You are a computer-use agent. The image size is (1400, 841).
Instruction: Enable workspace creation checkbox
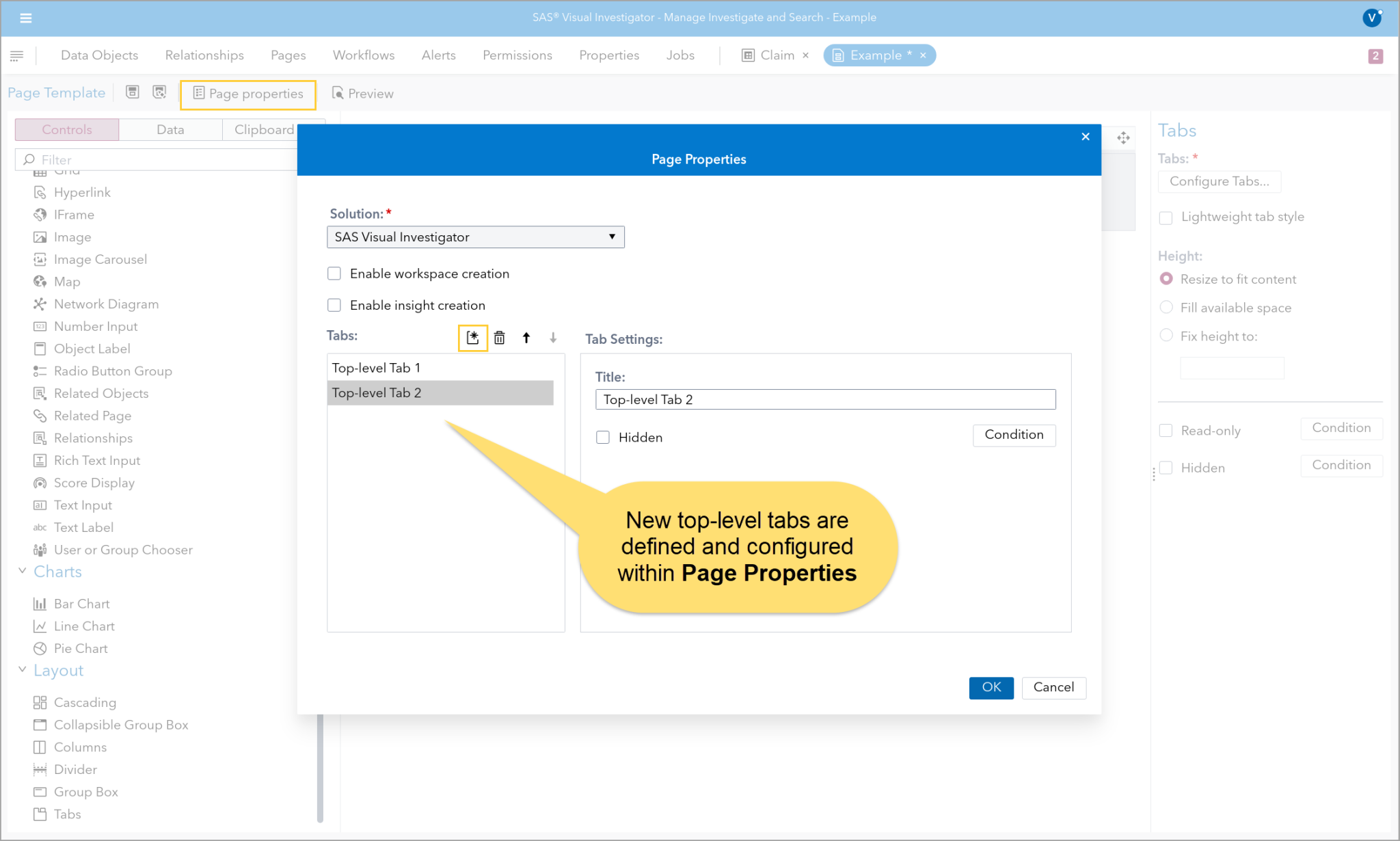(334, 273)
